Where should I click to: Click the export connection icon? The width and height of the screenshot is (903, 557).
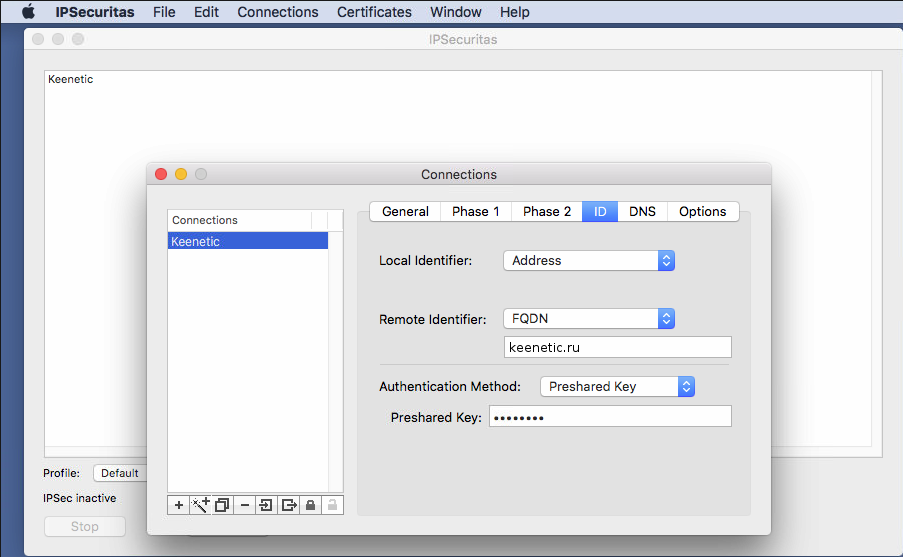288,505
